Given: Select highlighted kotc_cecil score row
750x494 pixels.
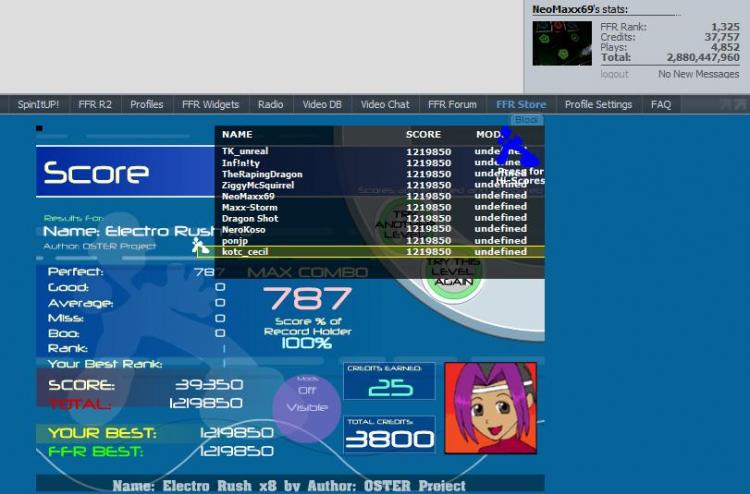Looking at the screenshot, I should [x=371, y=252].
